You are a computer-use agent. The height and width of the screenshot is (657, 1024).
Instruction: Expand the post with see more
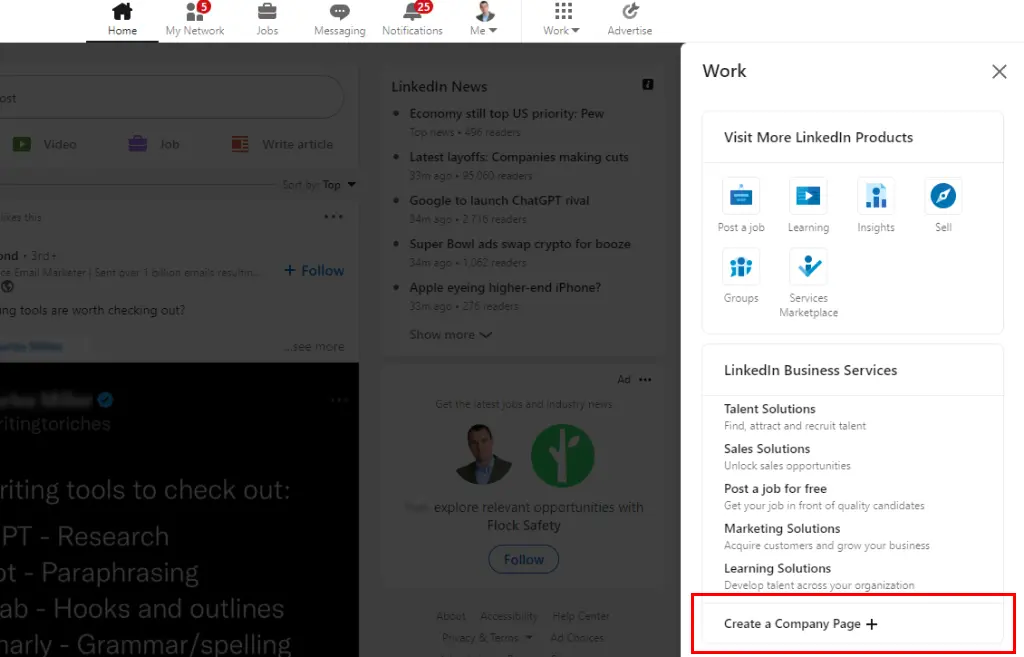pyautogui.click(x=315, y=347)
